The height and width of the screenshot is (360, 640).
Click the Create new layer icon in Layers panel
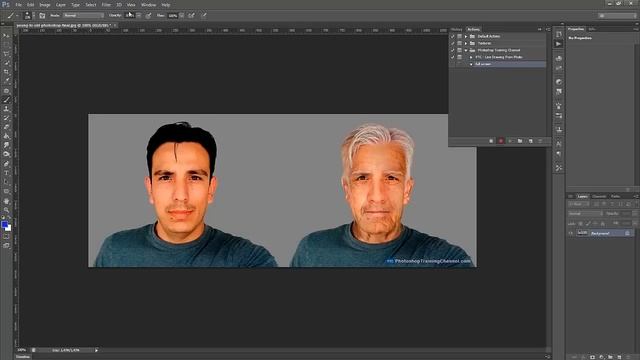[619, 357]
